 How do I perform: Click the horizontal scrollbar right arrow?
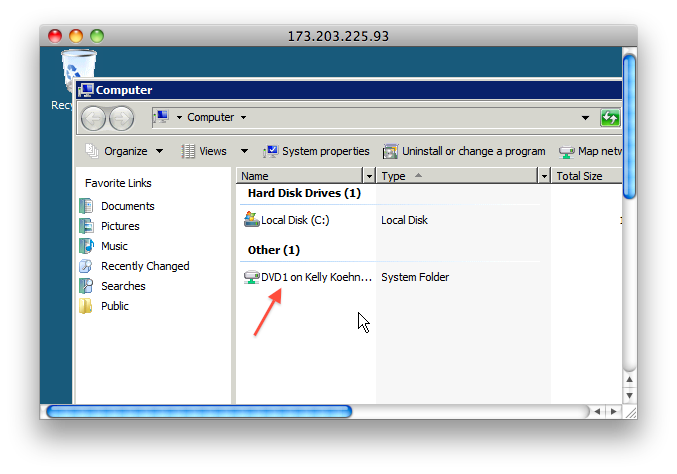point(614,411)
